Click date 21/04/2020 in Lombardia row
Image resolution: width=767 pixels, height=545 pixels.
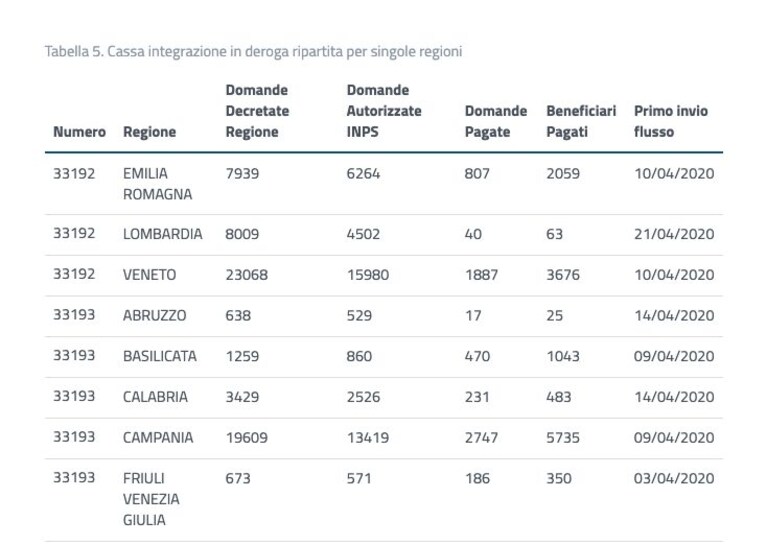(674, 234)
